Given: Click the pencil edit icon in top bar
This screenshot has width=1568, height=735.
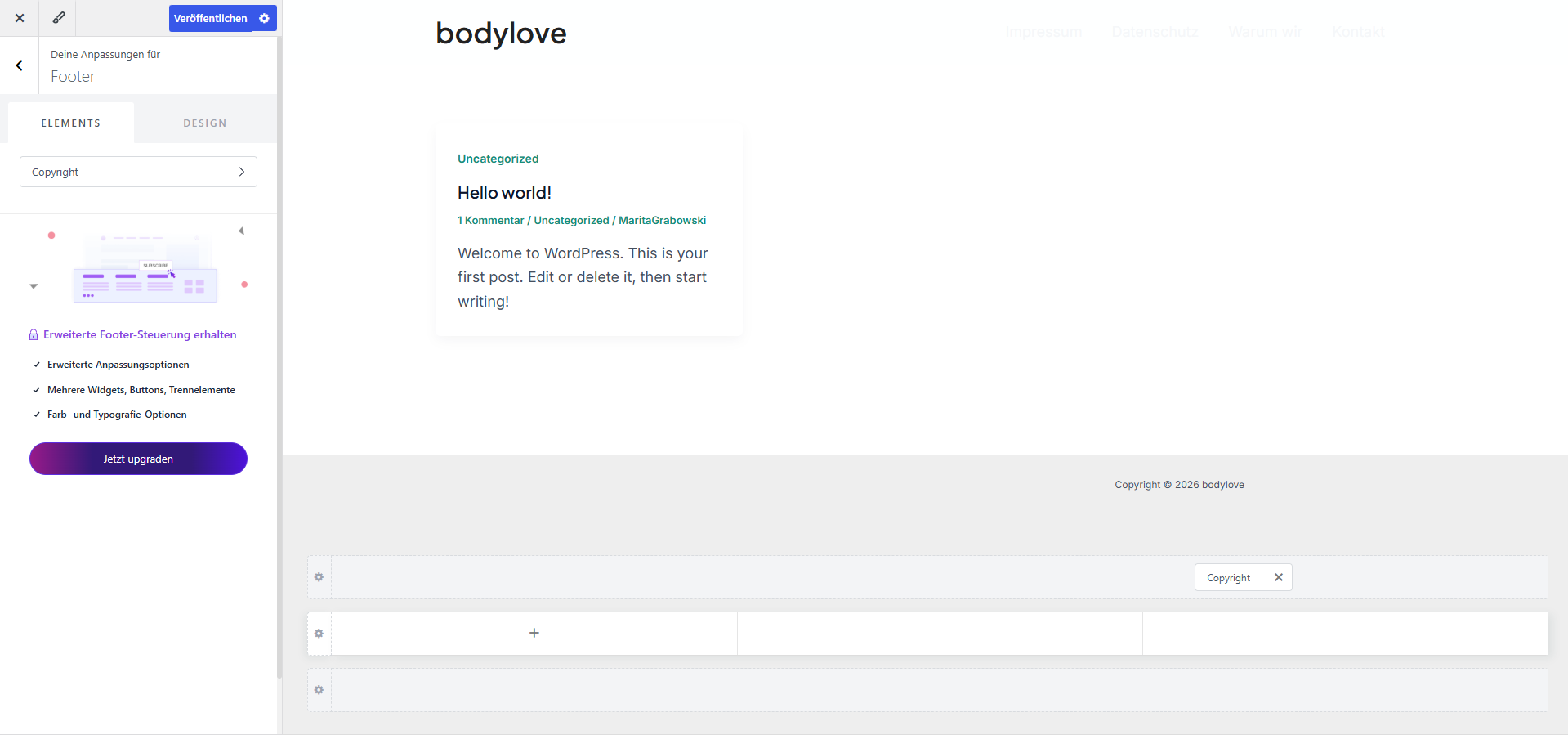Looking at the screenshot, I should (59, 18).
